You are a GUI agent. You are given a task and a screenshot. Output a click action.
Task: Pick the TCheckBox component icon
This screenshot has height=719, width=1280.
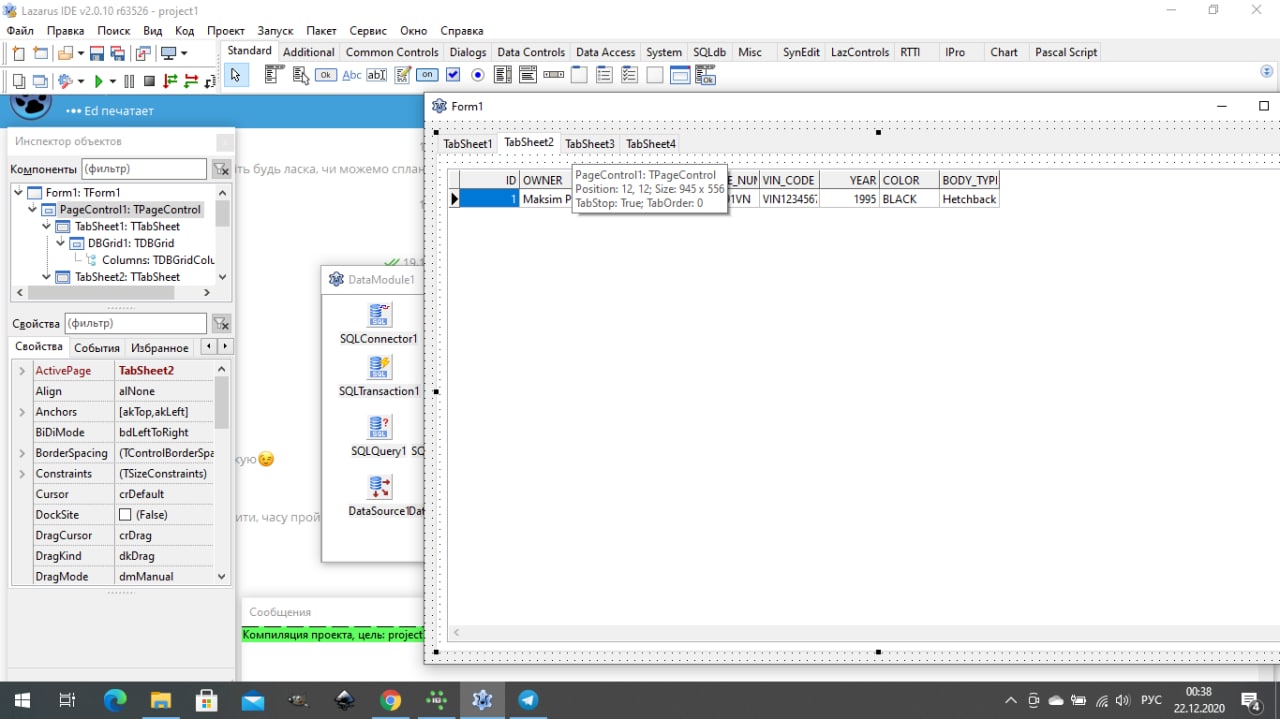click(453, 75)
